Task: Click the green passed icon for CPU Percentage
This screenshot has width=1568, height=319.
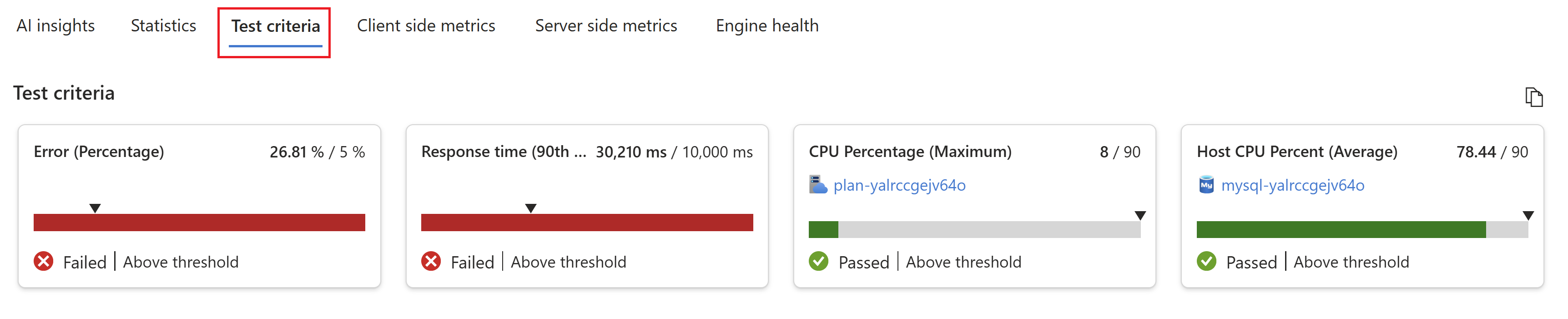Action: click(x=819, y=261)
